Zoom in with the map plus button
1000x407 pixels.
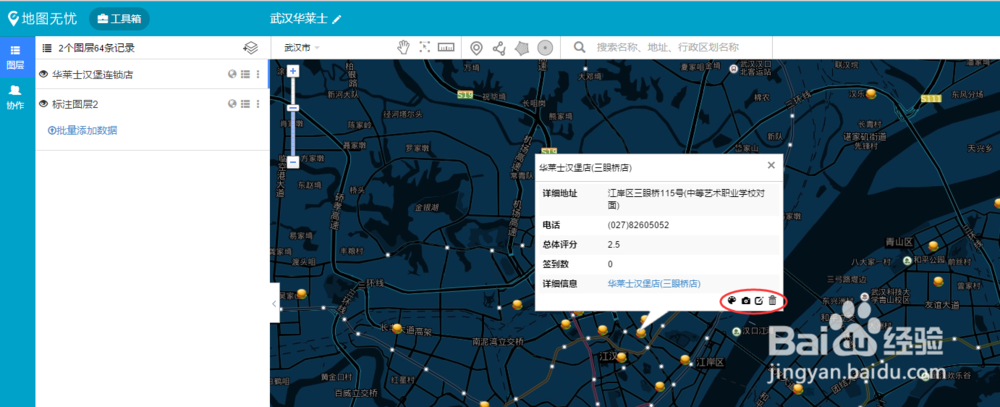tap(293, 71)
